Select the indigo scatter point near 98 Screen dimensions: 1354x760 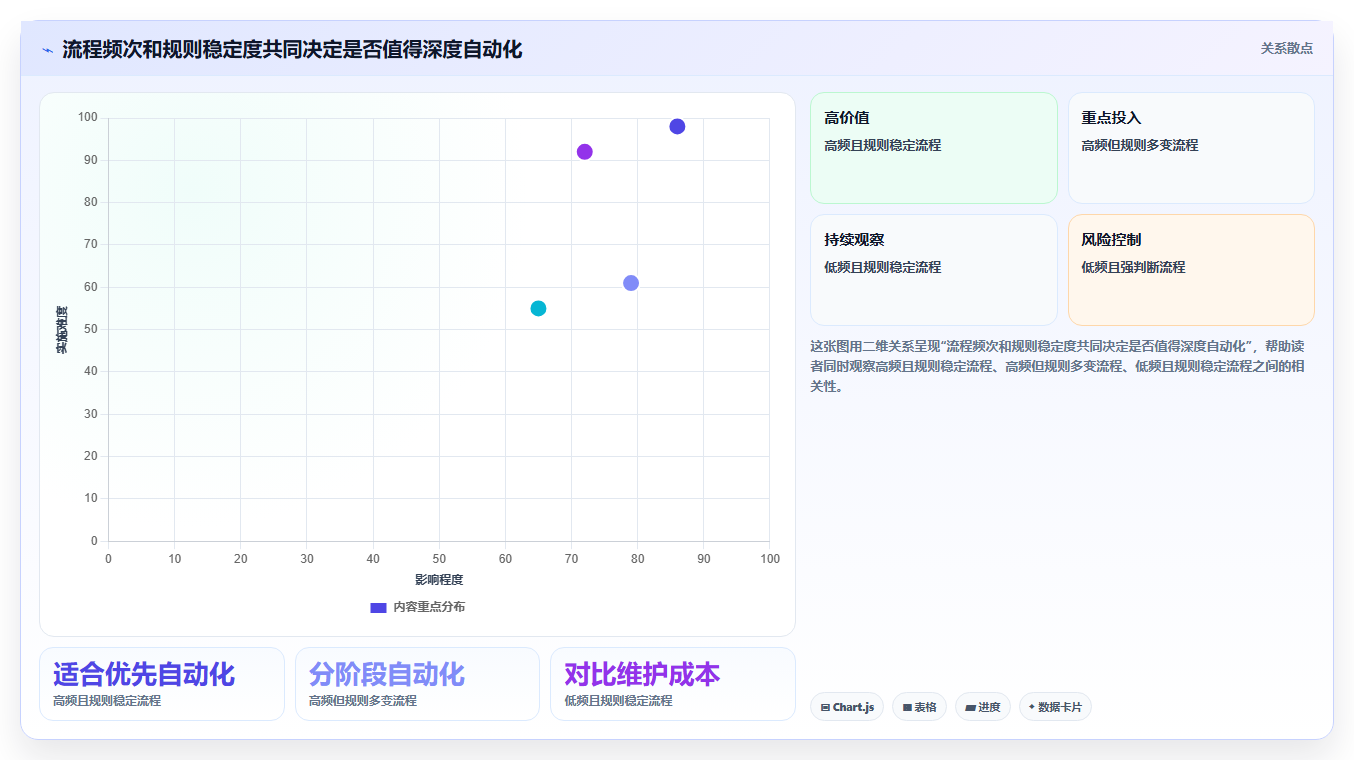[677, 126]
